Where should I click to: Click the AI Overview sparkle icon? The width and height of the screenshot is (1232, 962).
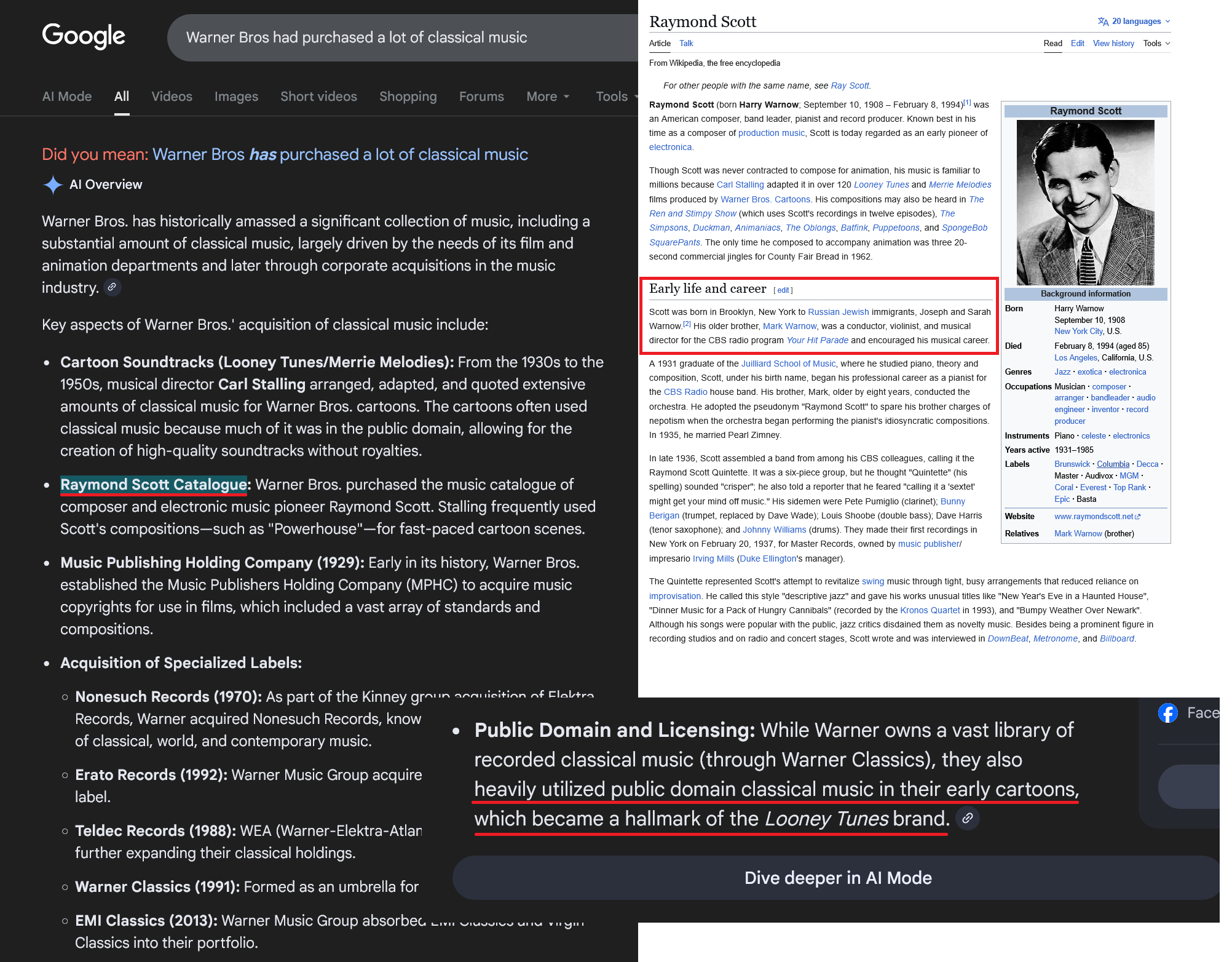(x=53, y=185)
